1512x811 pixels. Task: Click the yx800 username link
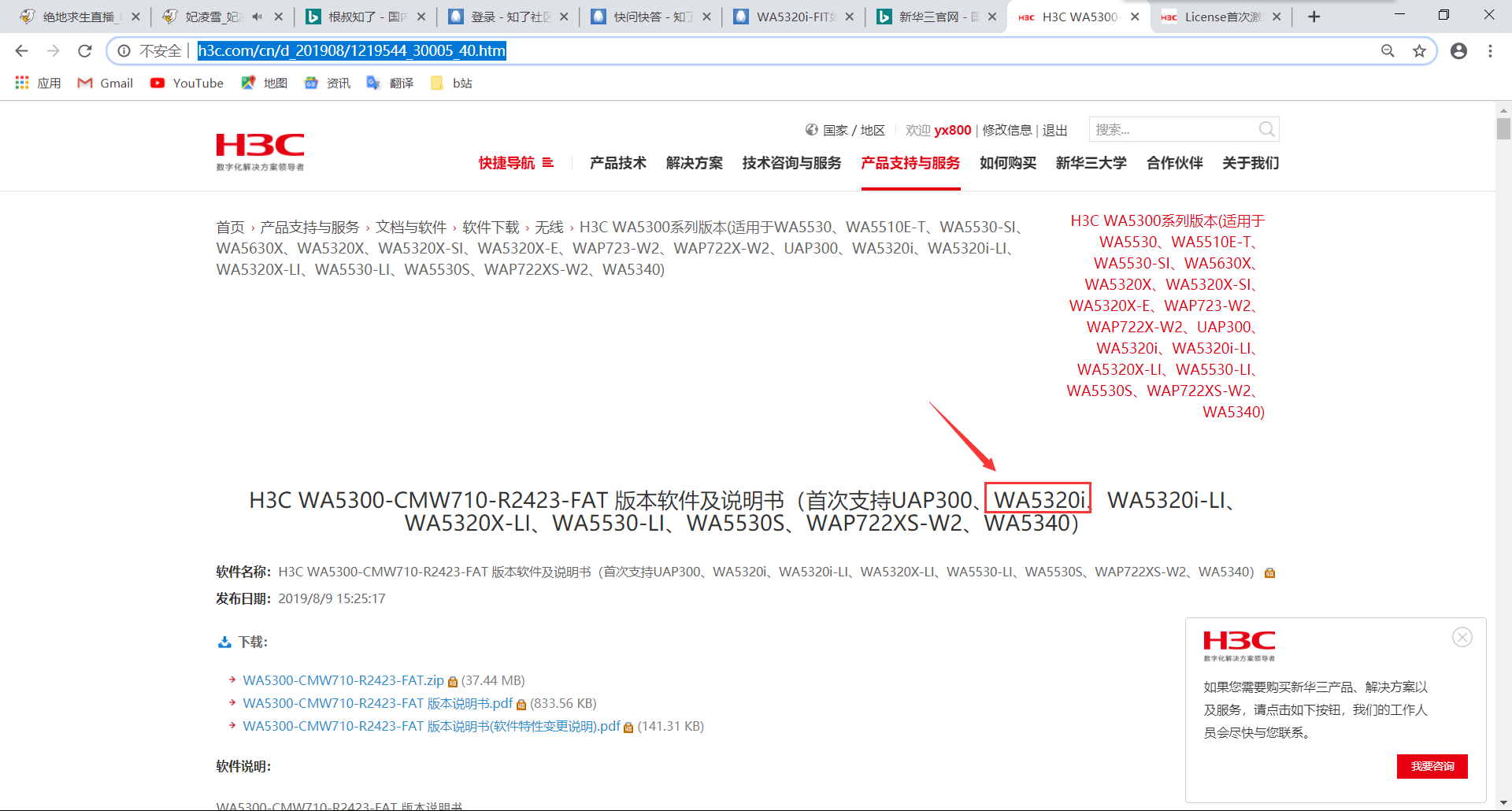pos(953,130)
